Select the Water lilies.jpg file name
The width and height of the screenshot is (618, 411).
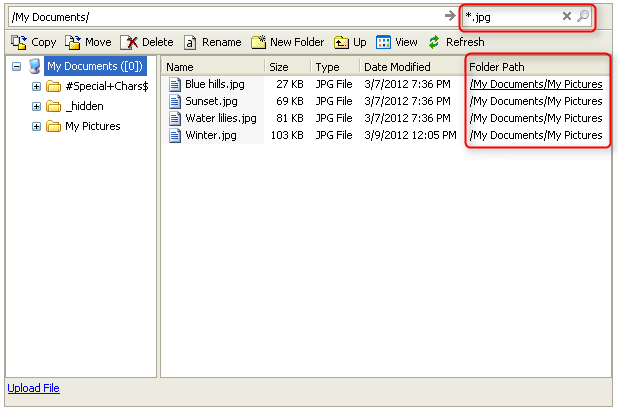click(221, 118)
